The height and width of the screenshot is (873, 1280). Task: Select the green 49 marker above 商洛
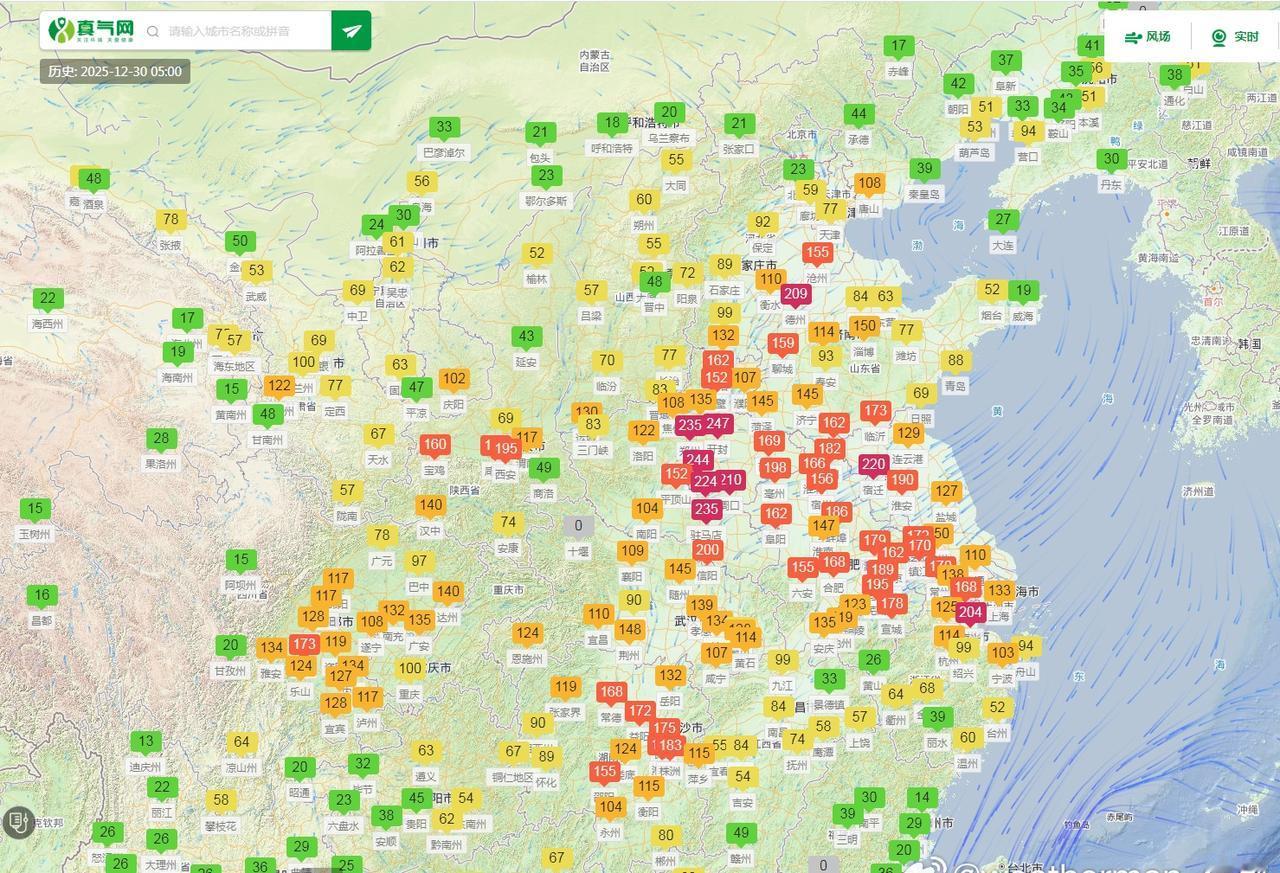(543, 468)
